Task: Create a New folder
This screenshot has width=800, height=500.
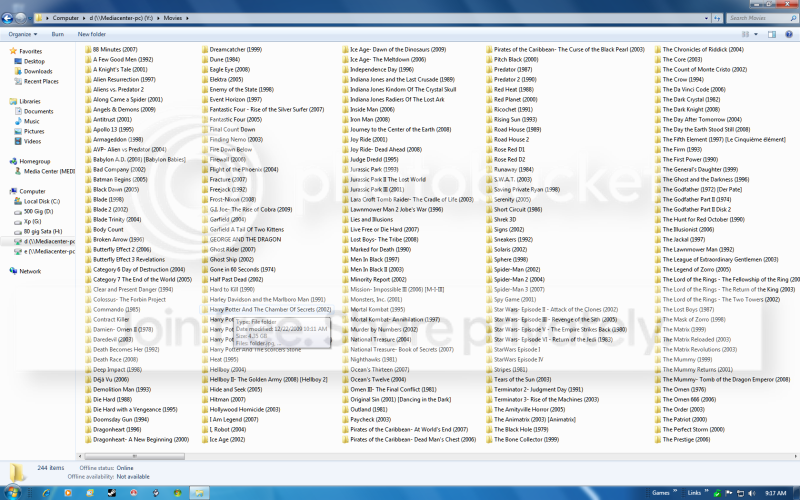Action: pos(92,34)
